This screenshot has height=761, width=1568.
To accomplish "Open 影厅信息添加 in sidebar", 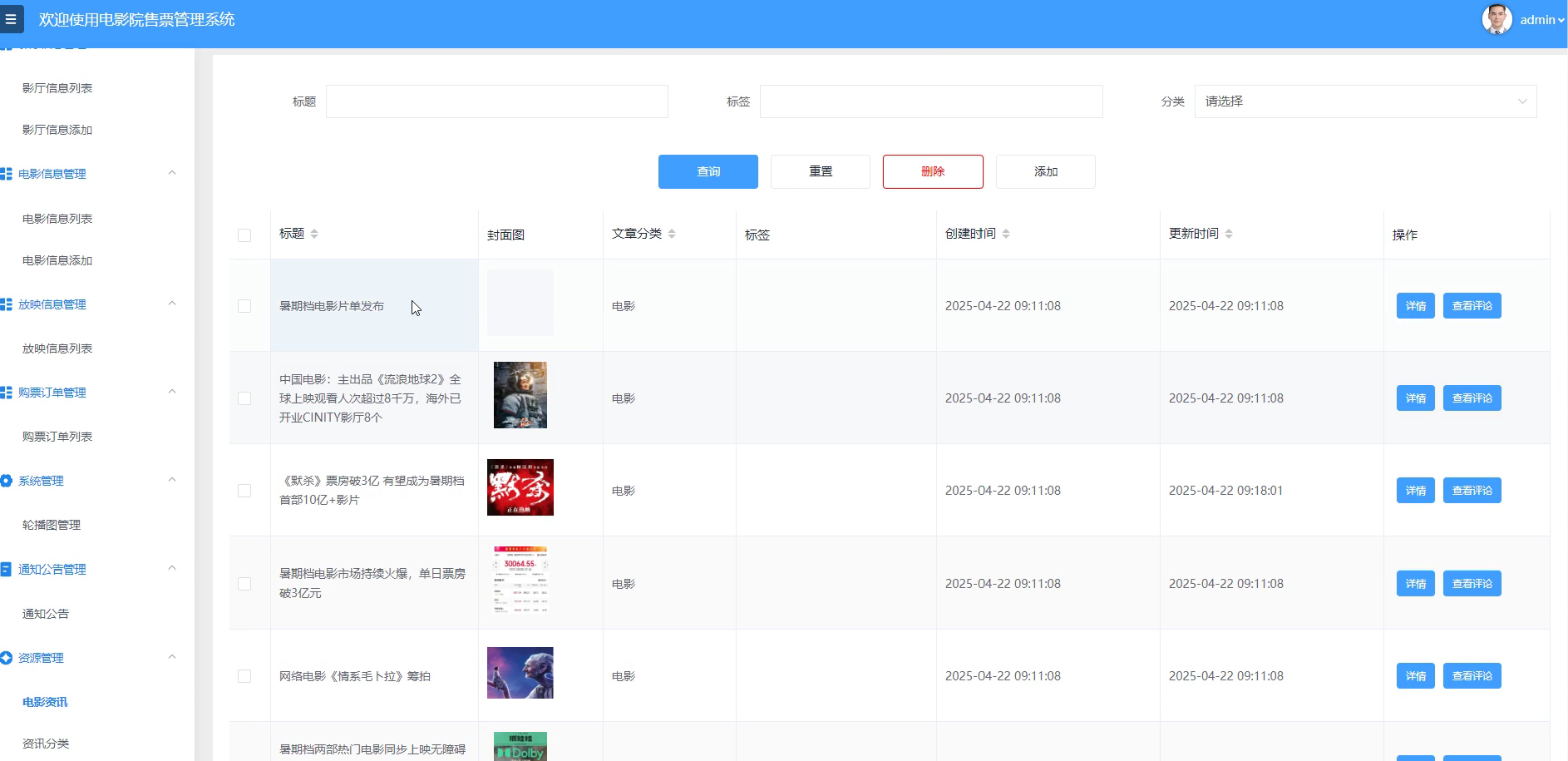I will [x=57, y=130].
